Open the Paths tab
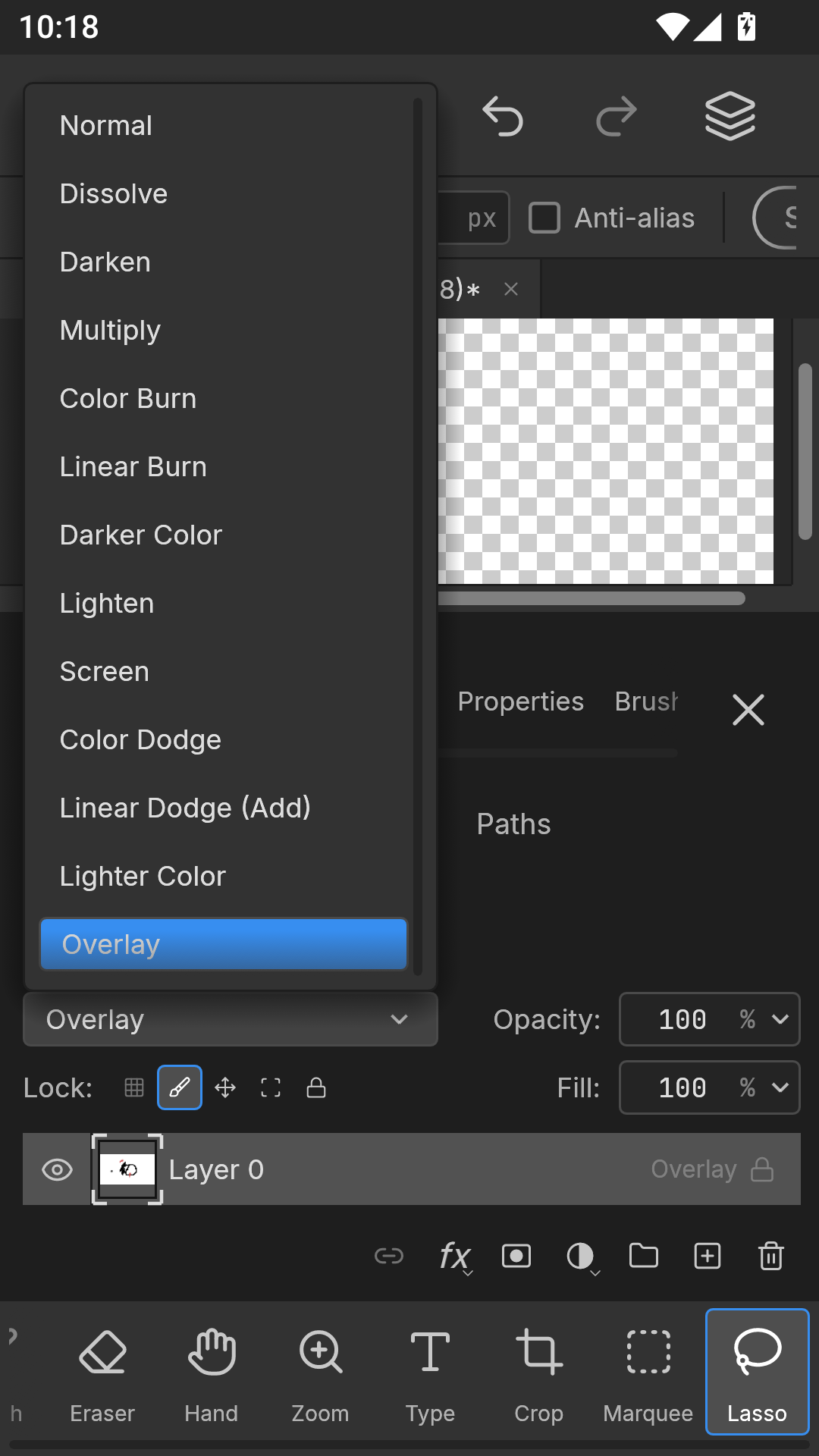Screen dimensions: 819x1456 tap(514, 824)
